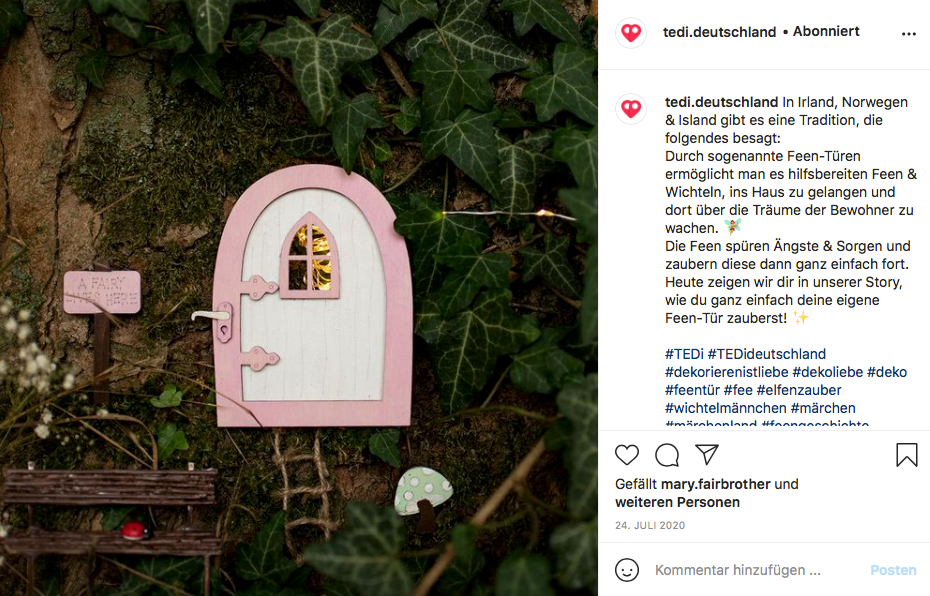Open the #feentür hashtag
The width and height of the screenshot is (930, 596).
pyautogui.click(x=692, y=390)
